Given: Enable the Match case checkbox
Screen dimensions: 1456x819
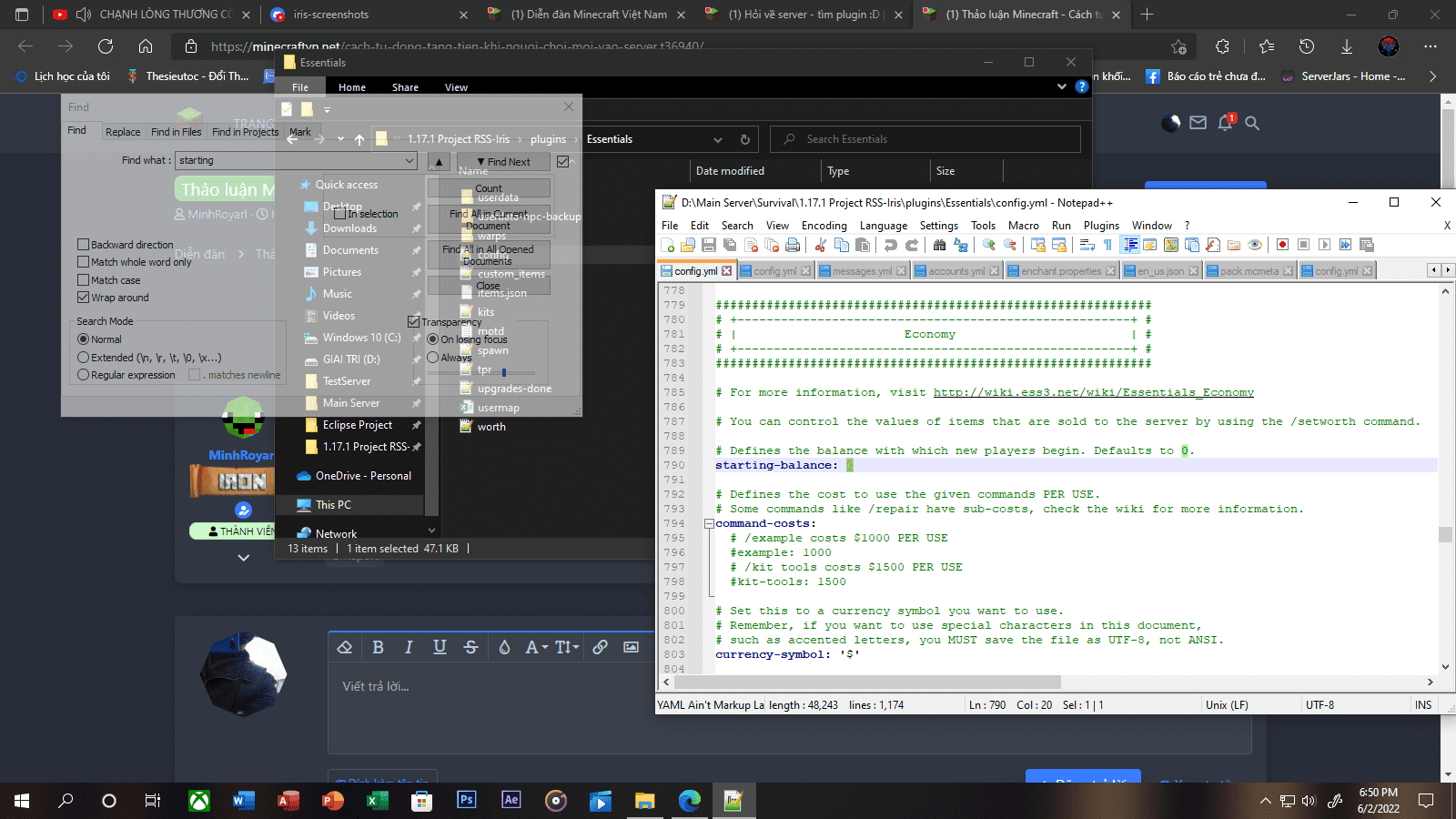Looking at the screenshot, I should (x=84, y=280).
